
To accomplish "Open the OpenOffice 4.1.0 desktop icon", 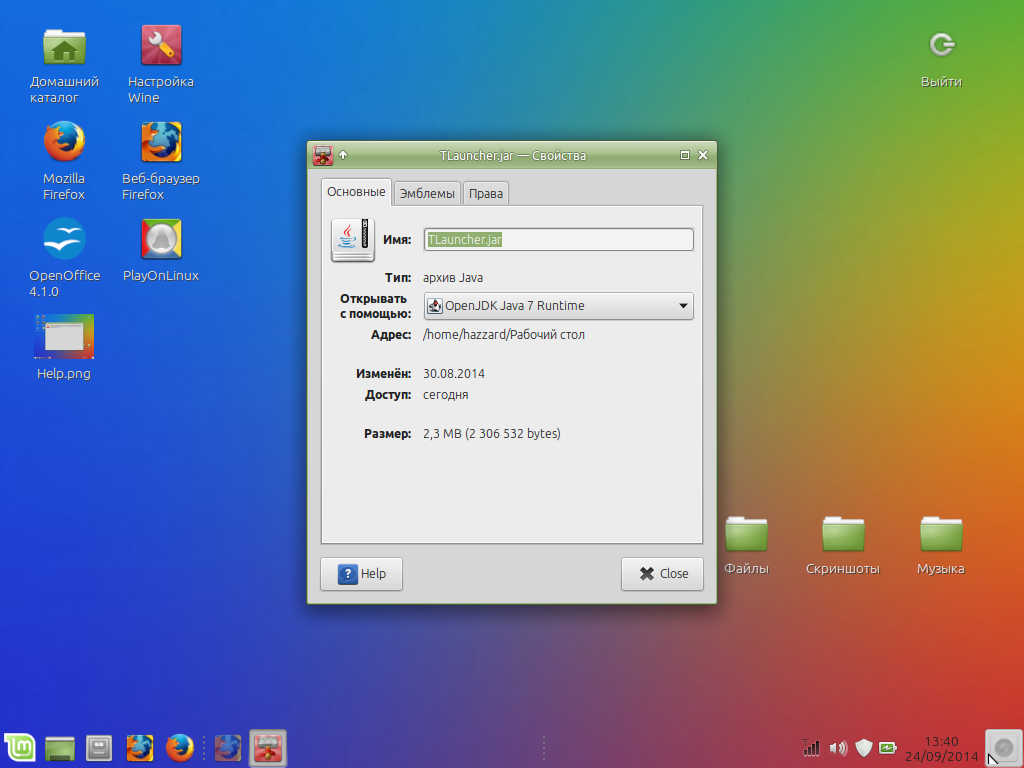I will [x=64, y=240].
